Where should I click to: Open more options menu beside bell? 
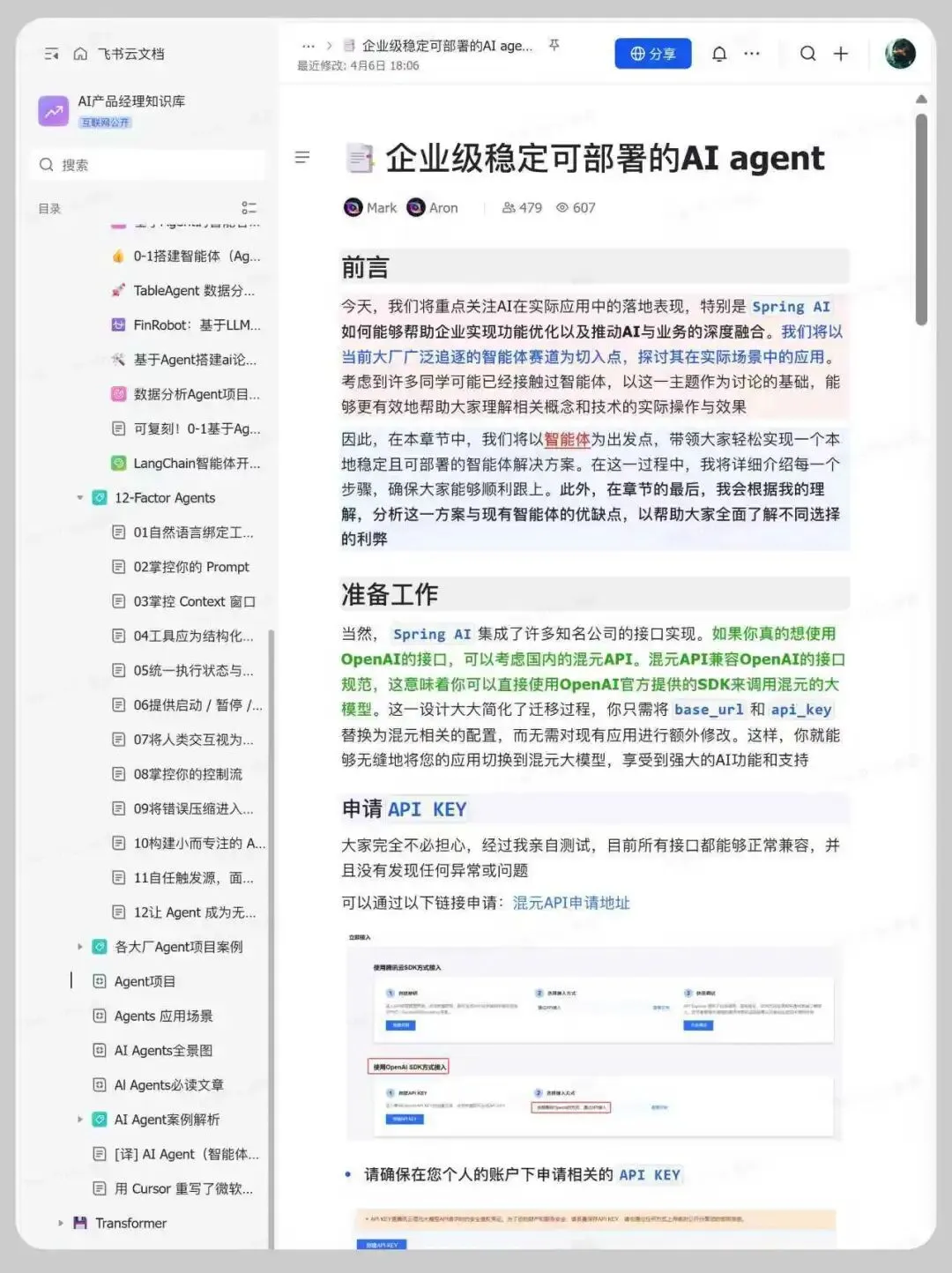pos(752,54)
